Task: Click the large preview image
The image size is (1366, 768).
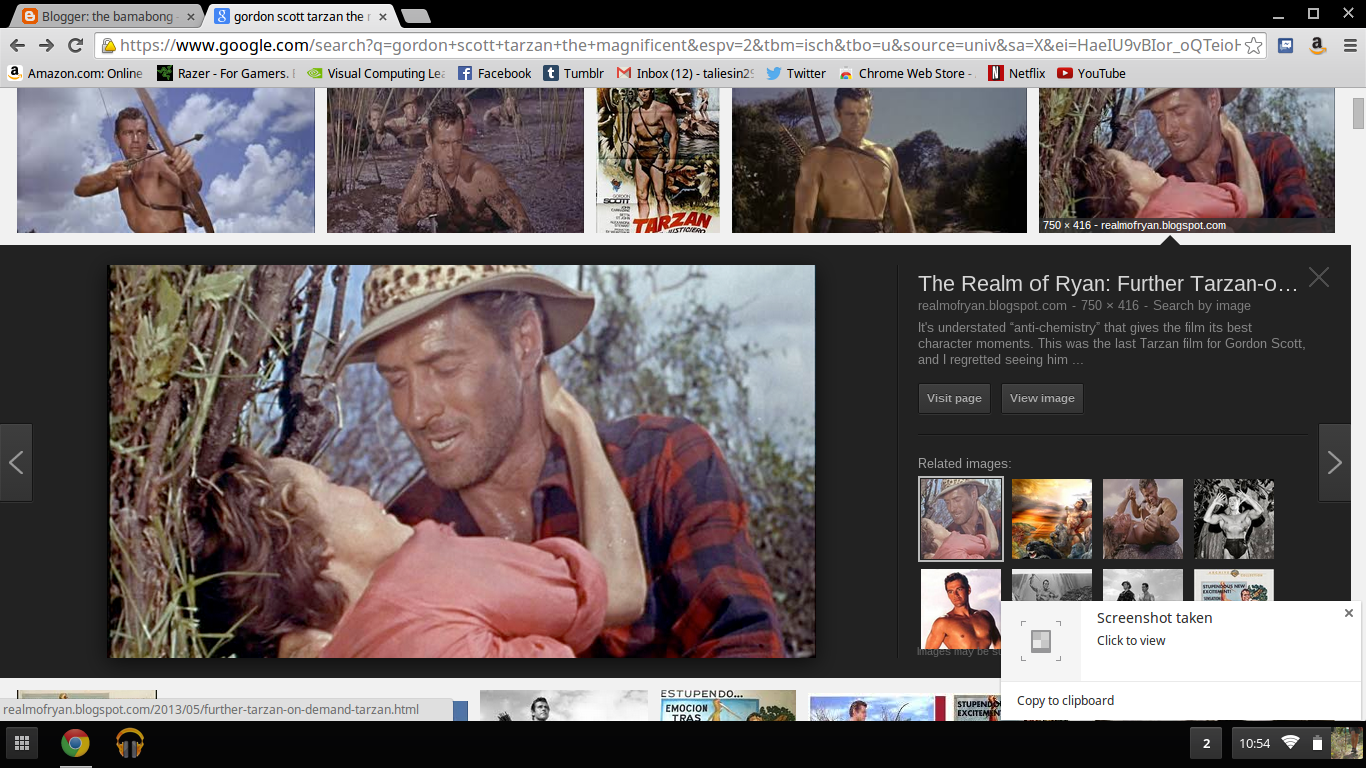Action: [x=461, y=461]
